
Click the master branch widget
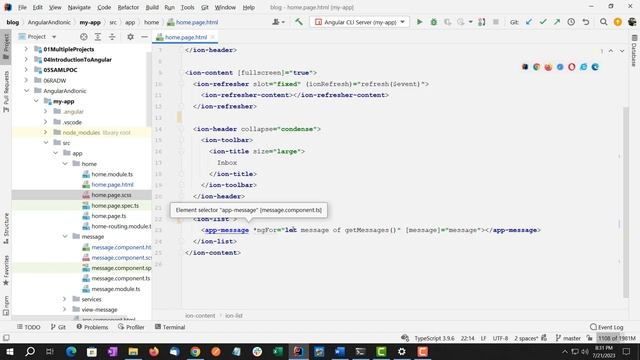(568, 338)
